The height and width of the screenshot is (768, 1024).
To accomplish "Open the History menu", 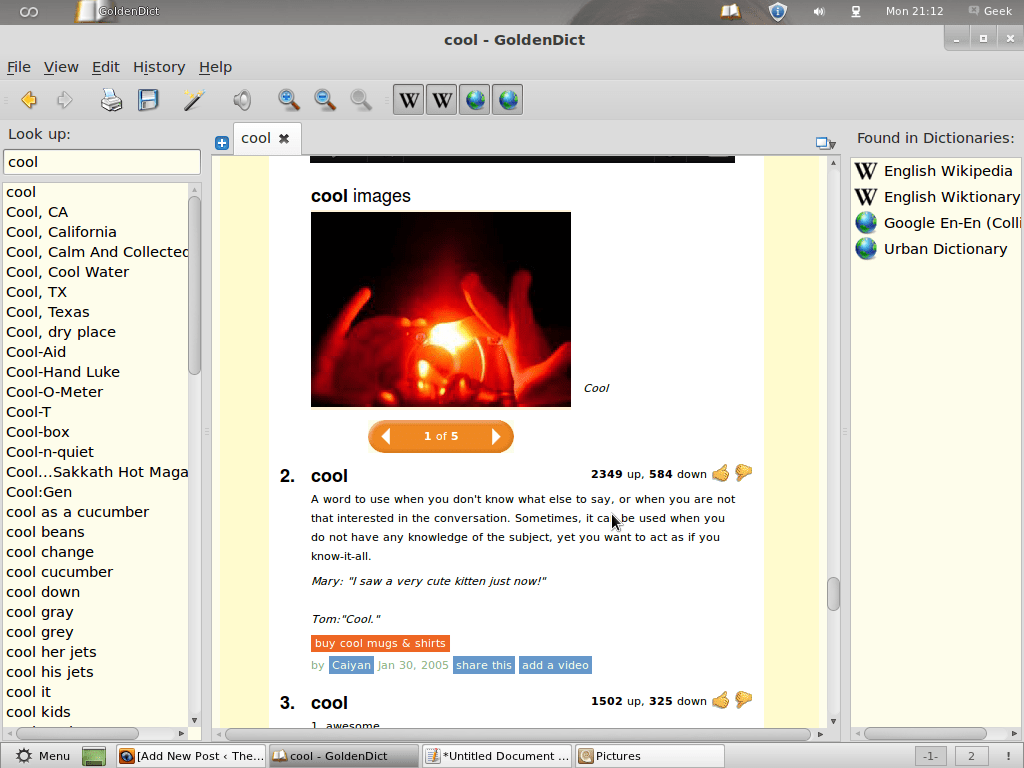I will (x=158, y=67).
